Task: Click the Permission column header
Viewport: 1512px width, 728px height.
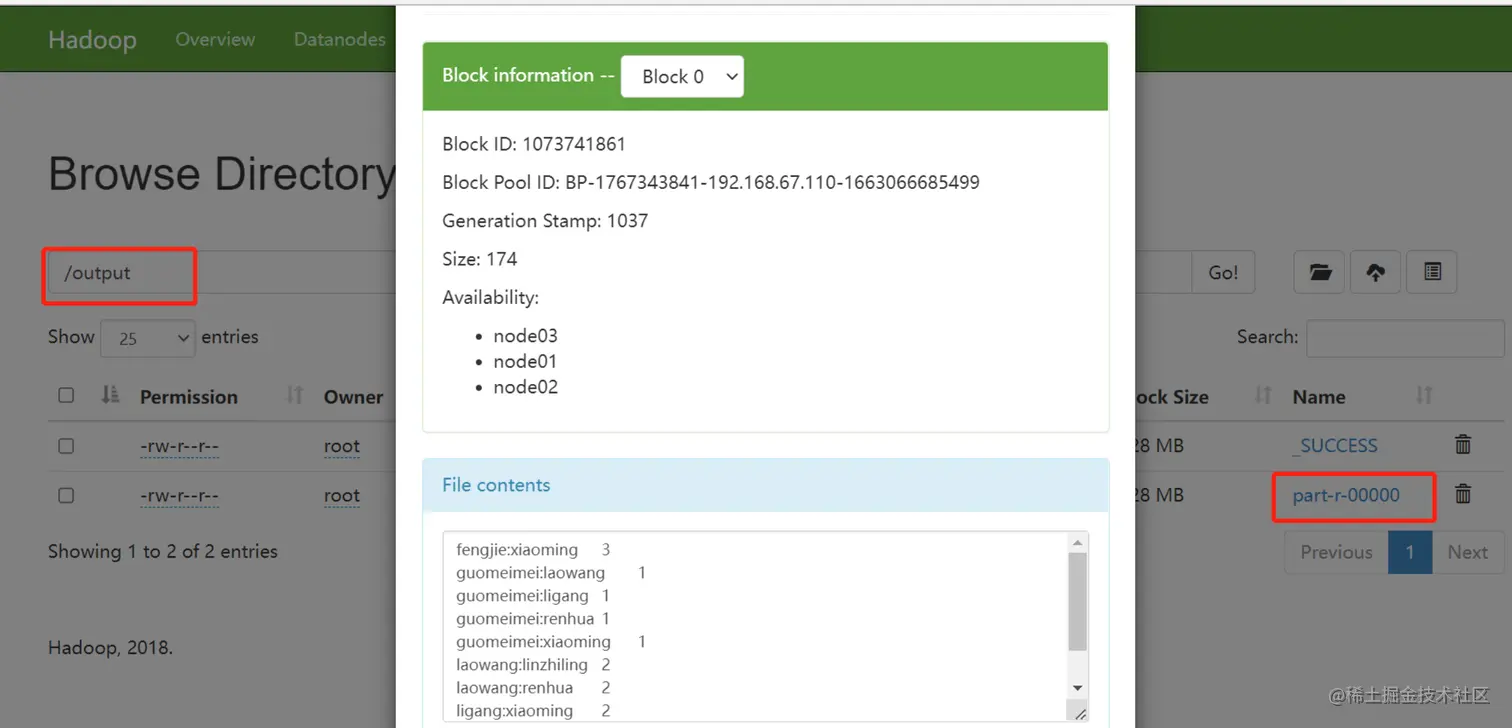Action: coord(189,397)
